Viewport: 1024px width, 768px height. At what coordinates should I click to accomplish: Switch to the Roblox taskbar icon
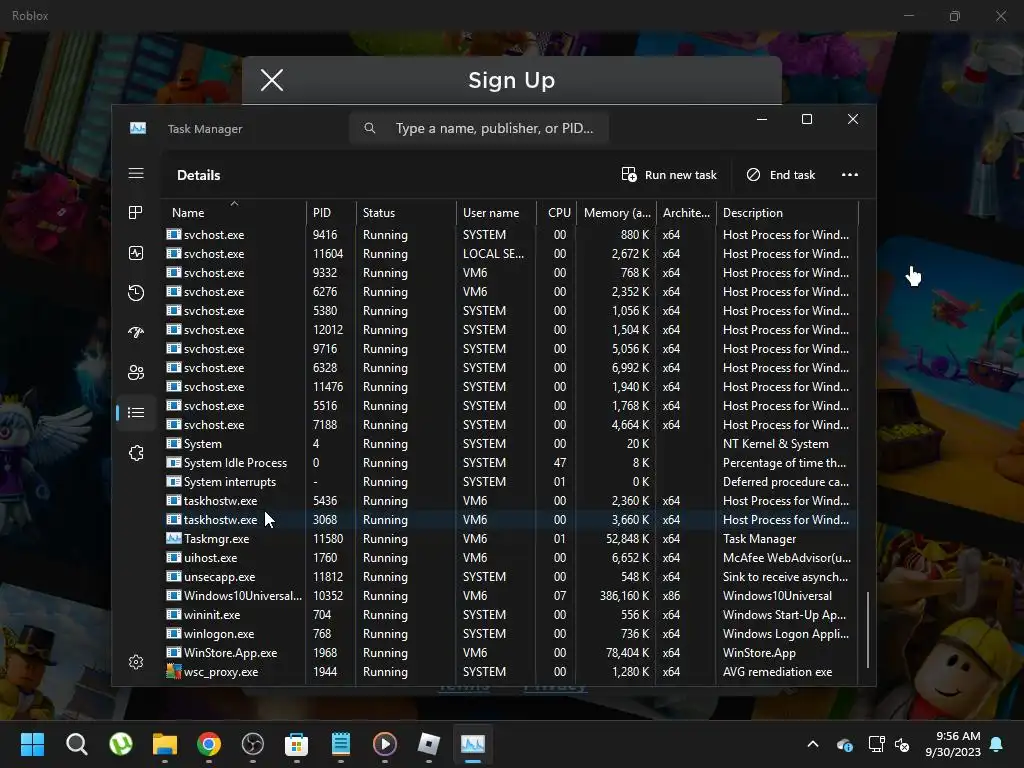click(x=429, y=744)
